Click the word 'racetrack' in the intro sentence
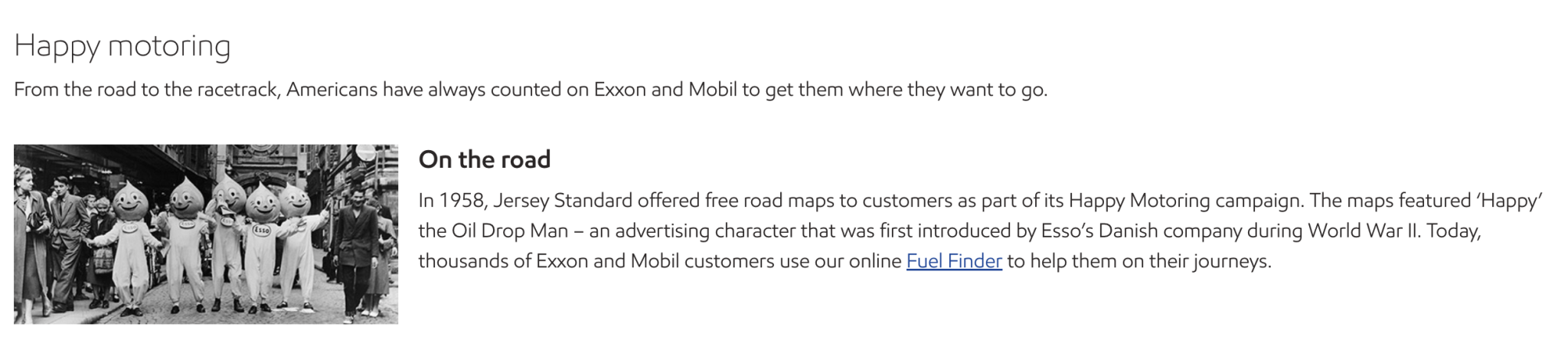 tap(238, 90)
